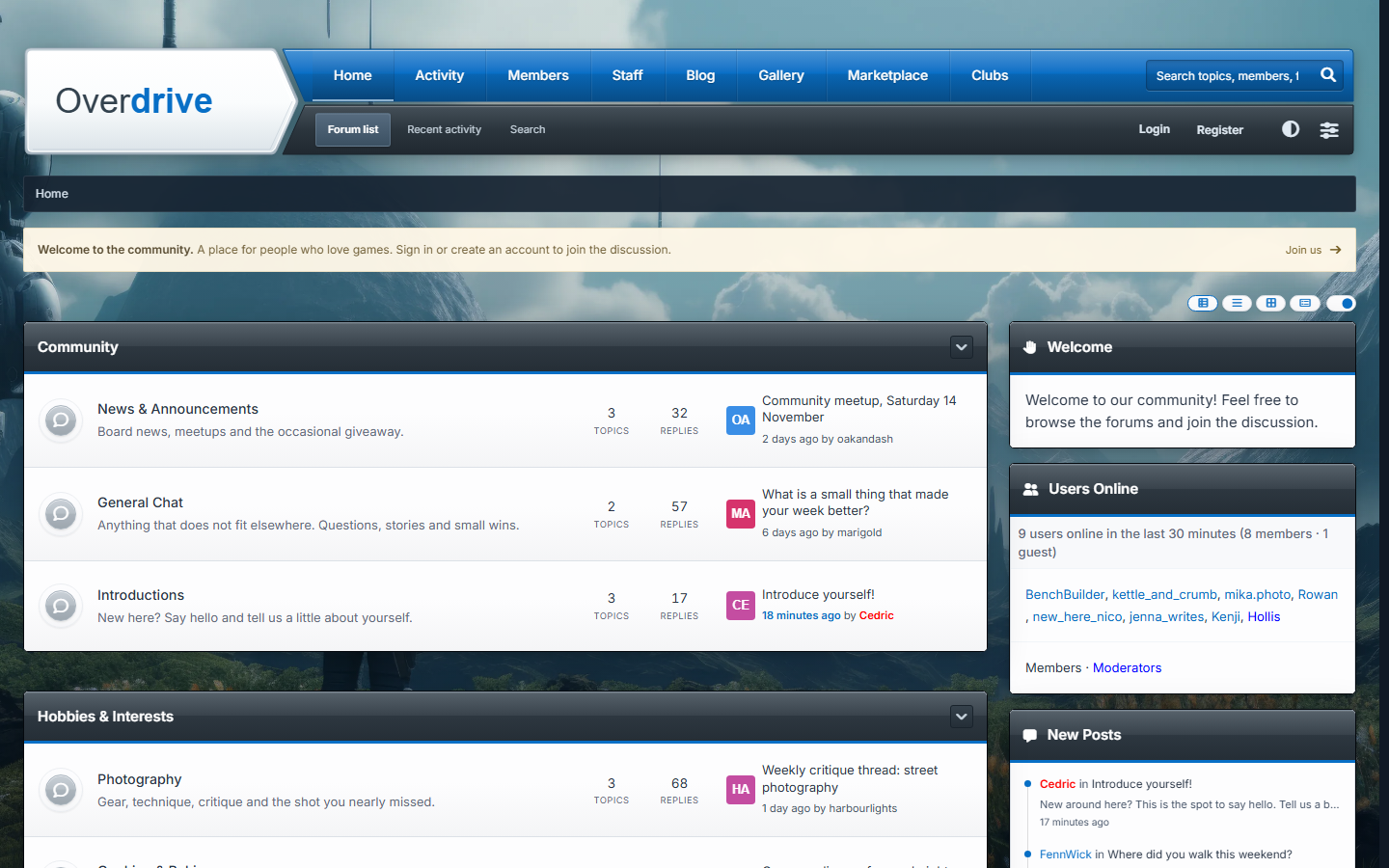This screenshot has height=868, width=1389.
Task: Click the Register link
Action: click(1220, 130)
